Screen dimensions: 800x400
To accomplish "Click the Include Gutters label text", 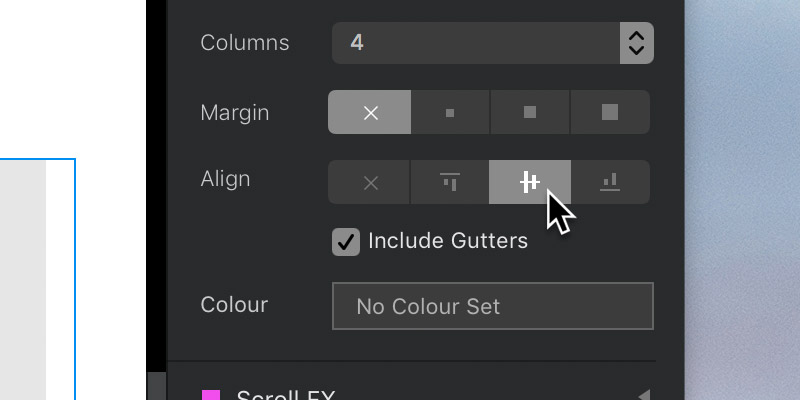I will pyautogui.click(x=448, y=241).
